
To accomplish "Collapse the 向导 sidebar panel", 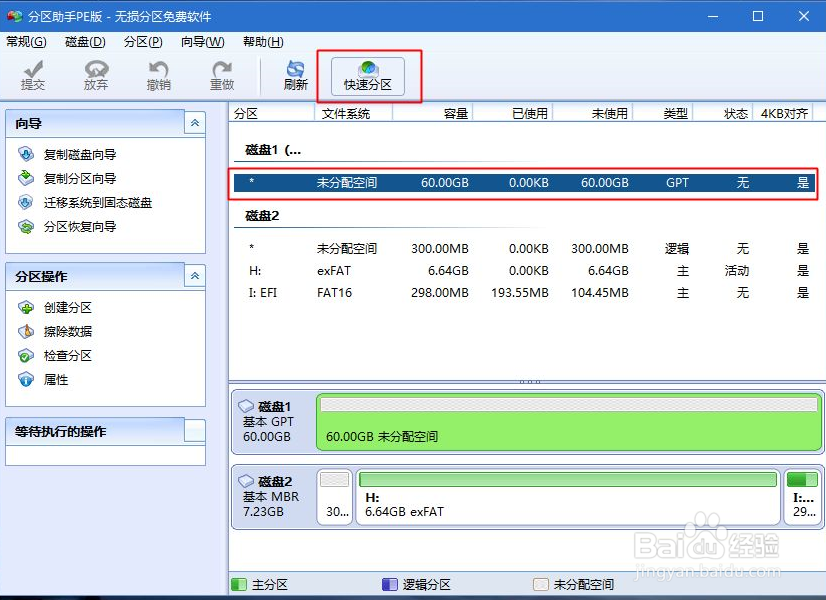I will [x=196, y=123].
